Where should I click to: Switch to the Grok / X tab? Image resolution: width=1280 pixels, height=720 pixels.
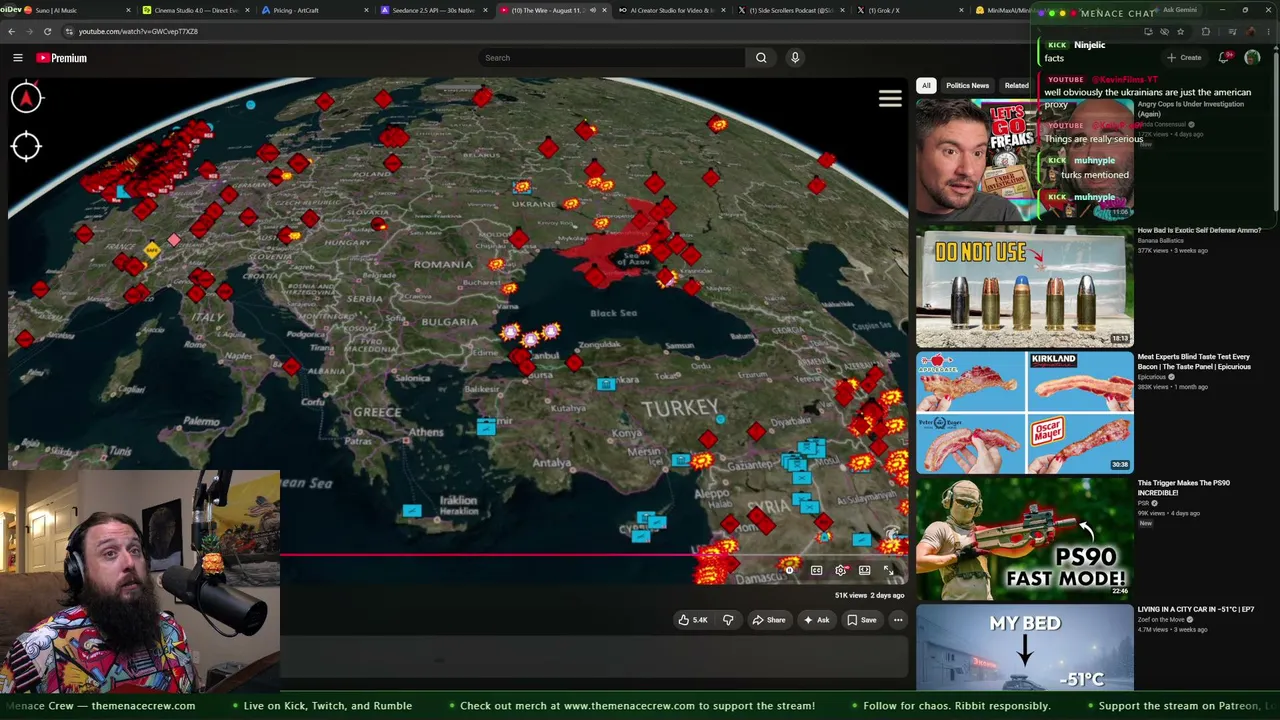910,10
